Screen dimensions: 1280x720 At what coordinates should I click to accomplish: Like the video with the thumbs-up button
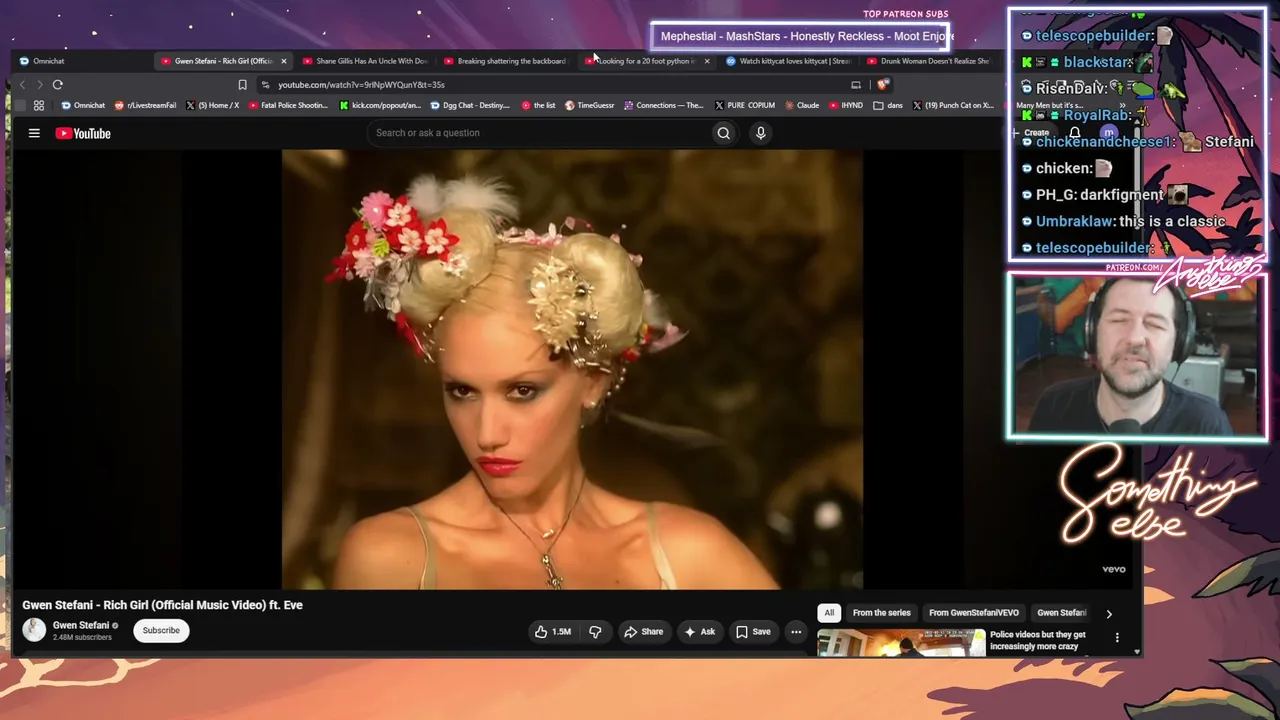pyautogui.click(x=553, y=632)
